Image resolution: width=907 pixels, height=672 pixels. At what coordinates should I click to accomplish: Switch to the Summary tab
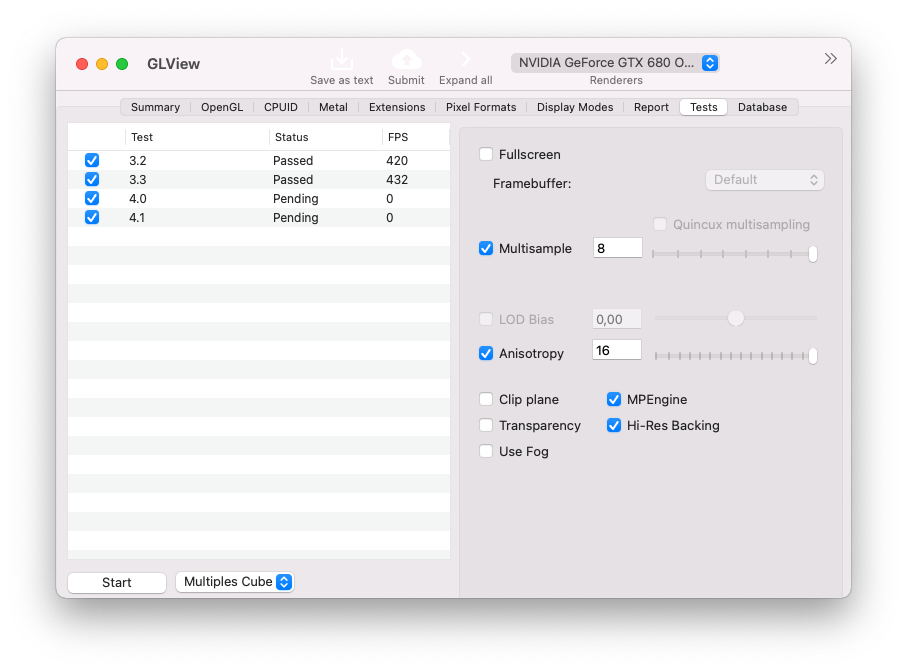coord(155,107)
